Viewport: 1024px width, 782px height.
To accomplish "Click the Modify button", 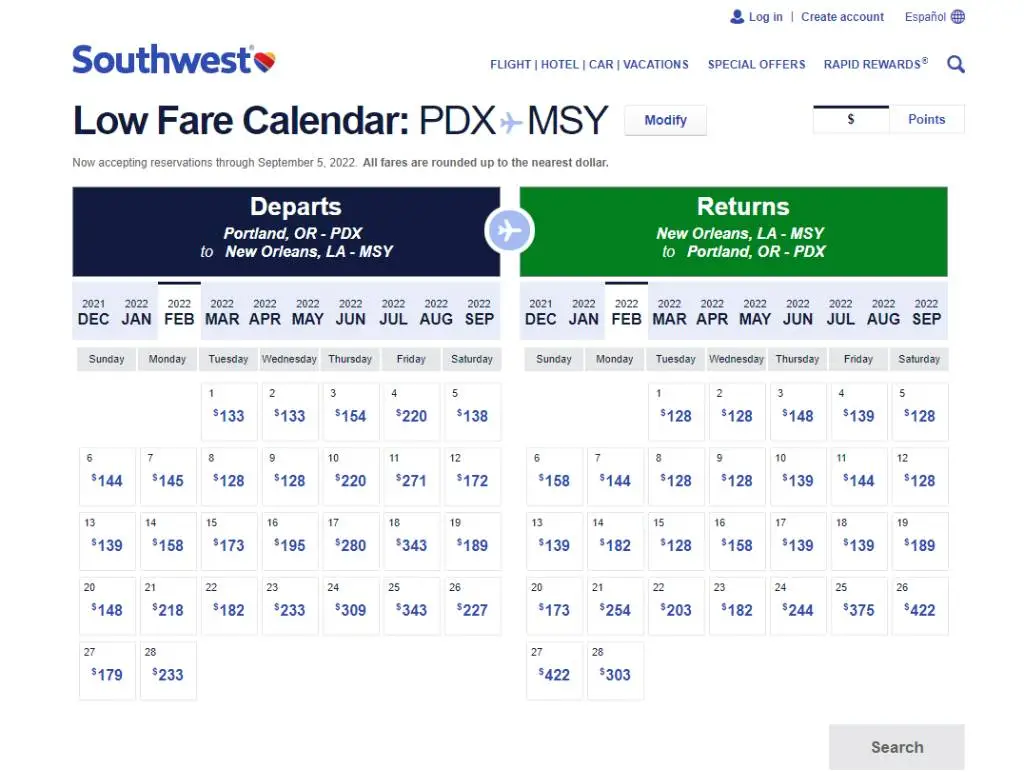I will (x=665, y=120).
